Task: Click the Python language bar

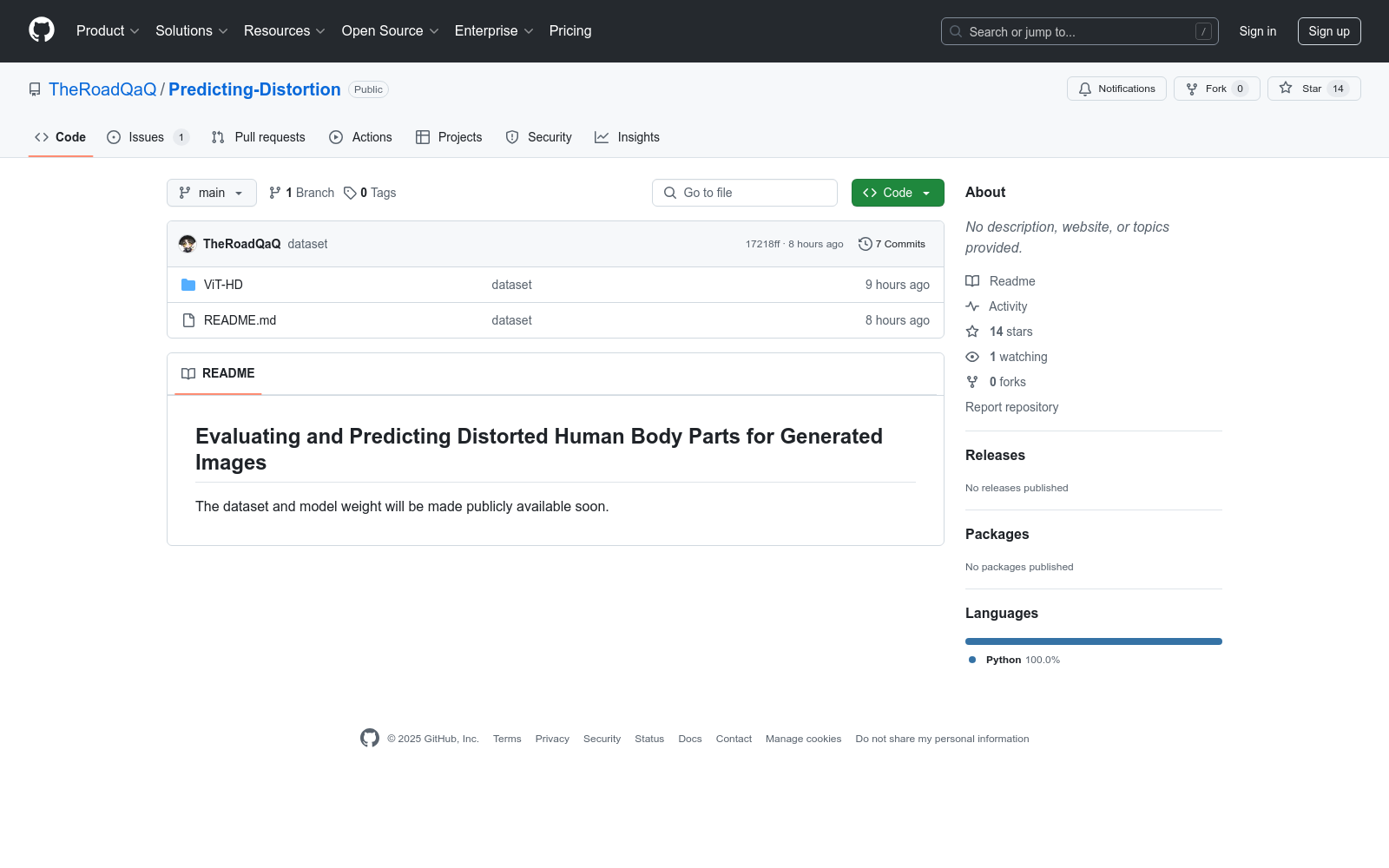Action: click(x=1094, y=641)
